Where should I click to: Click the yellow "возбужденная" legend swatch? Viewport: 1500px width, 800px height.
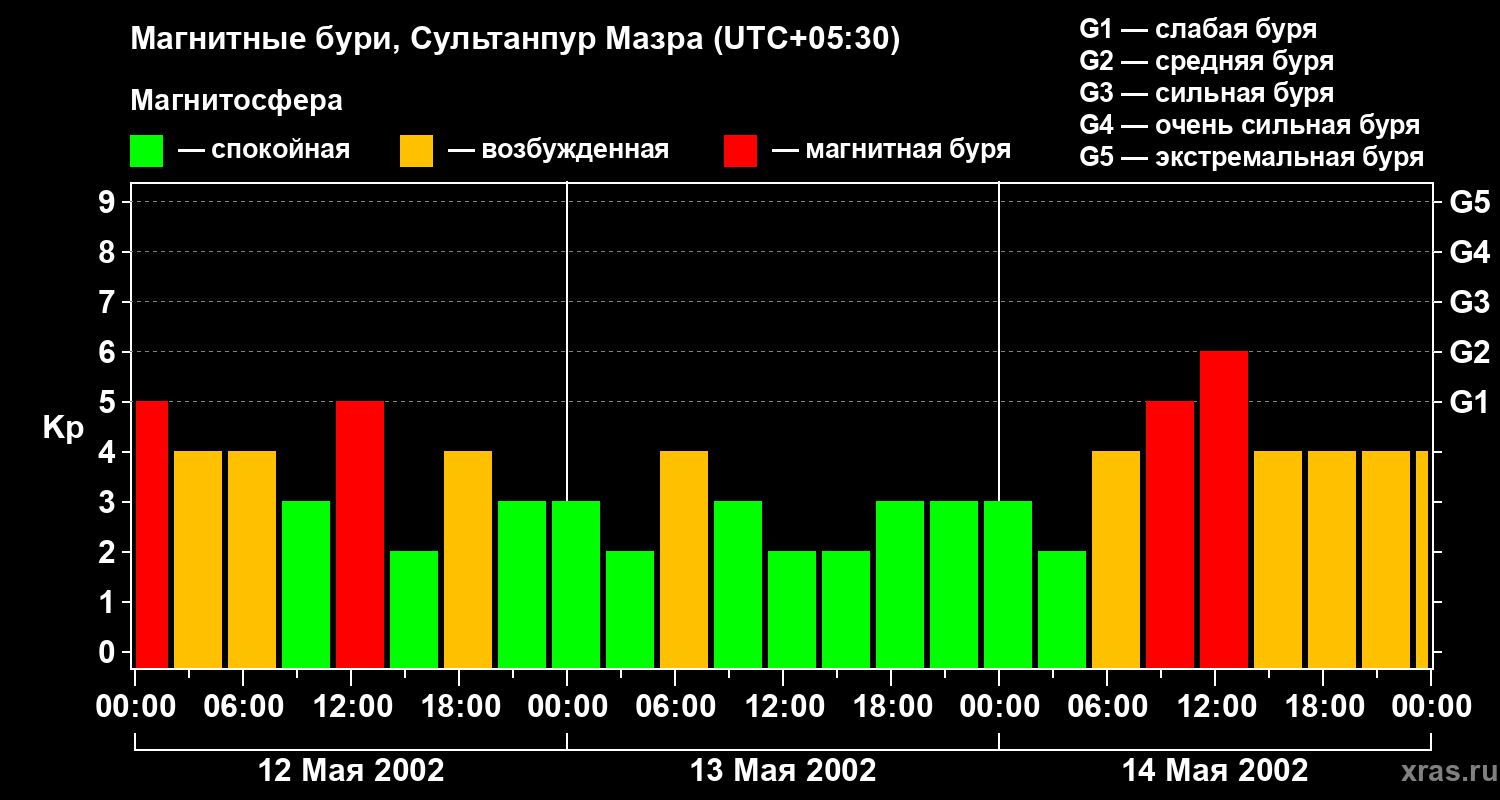[x=416, y=151]
